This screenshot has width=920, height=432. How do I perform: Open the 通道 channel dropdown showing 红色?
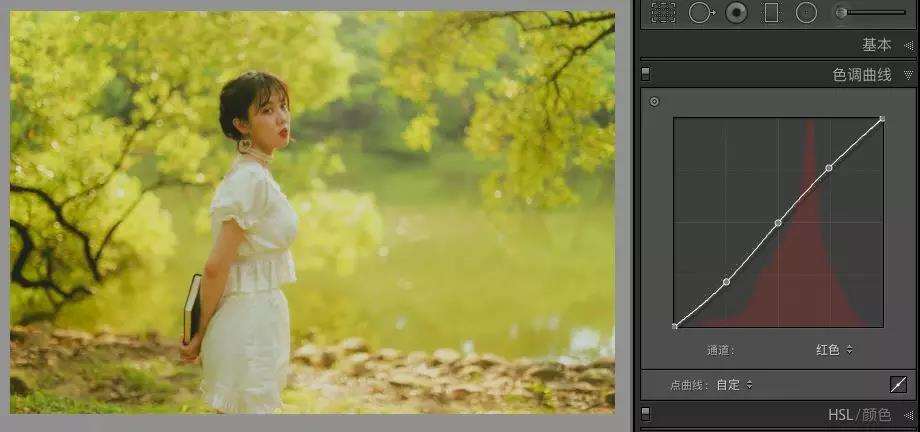[x=834, y=350]
